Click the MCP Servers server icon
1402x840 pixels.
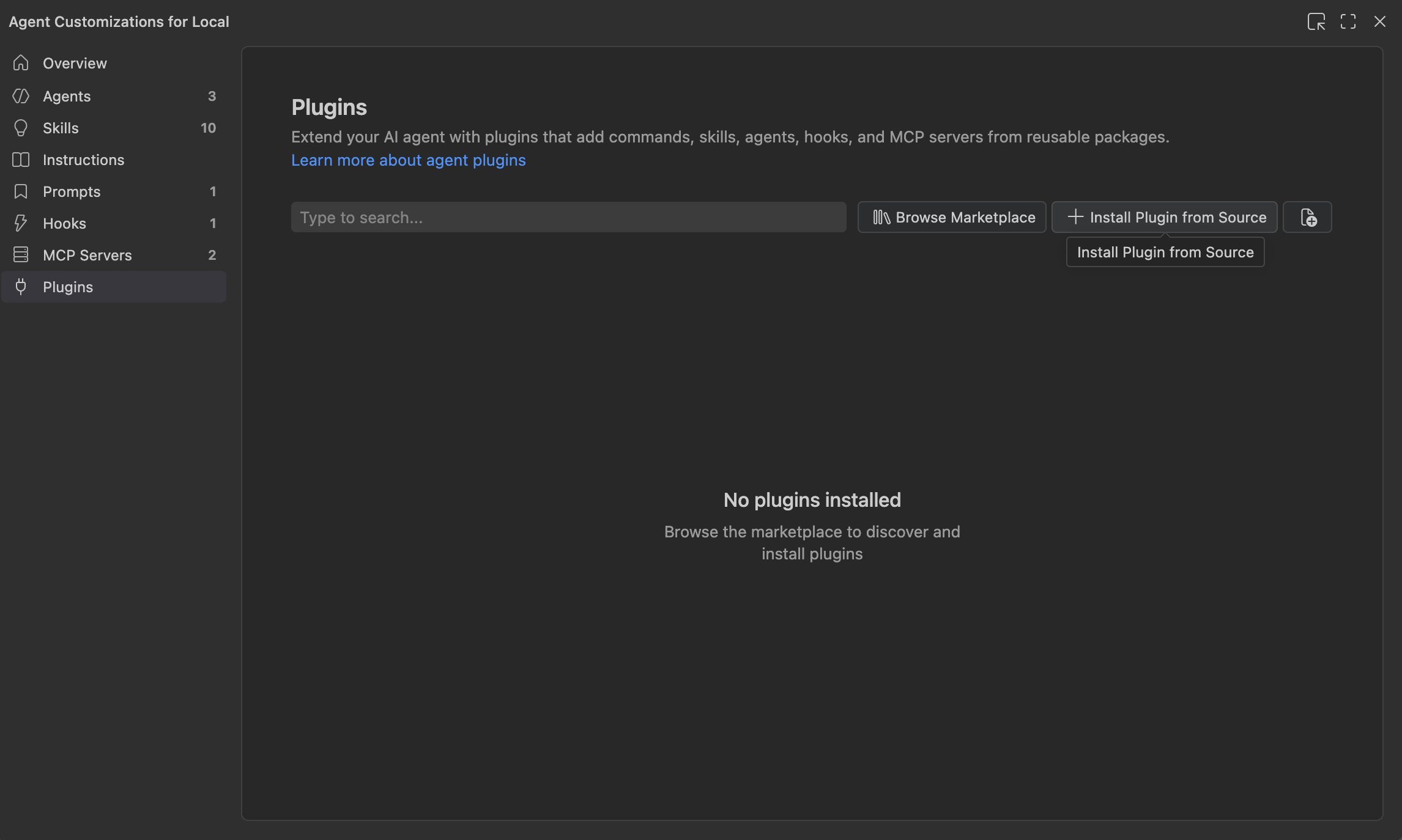[x=21, y=254]
